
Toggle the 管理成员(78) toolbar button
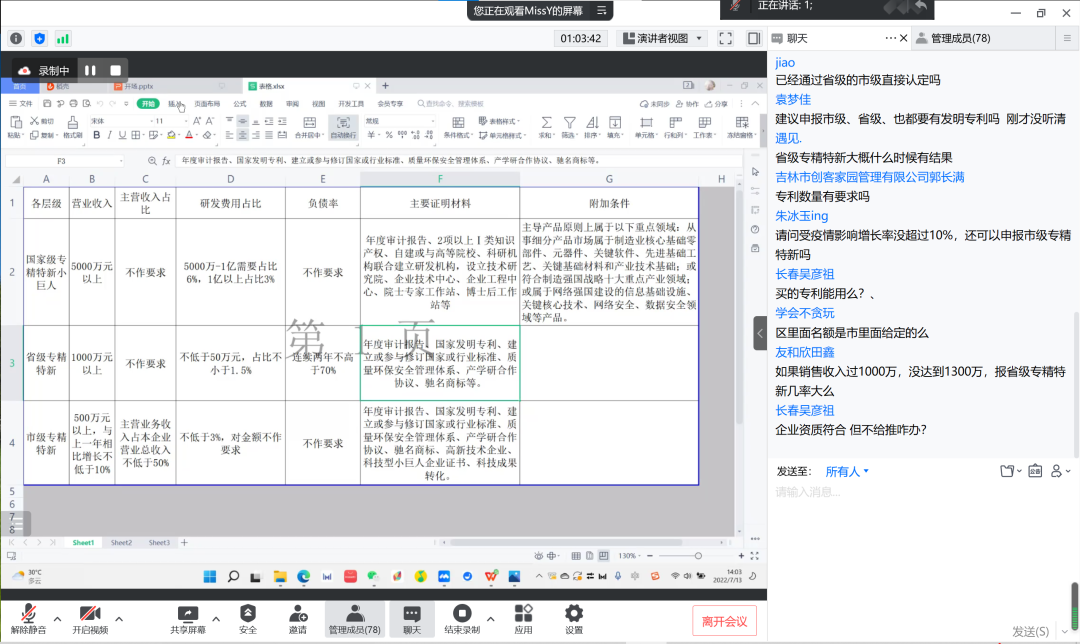click(x=354, y=619)
